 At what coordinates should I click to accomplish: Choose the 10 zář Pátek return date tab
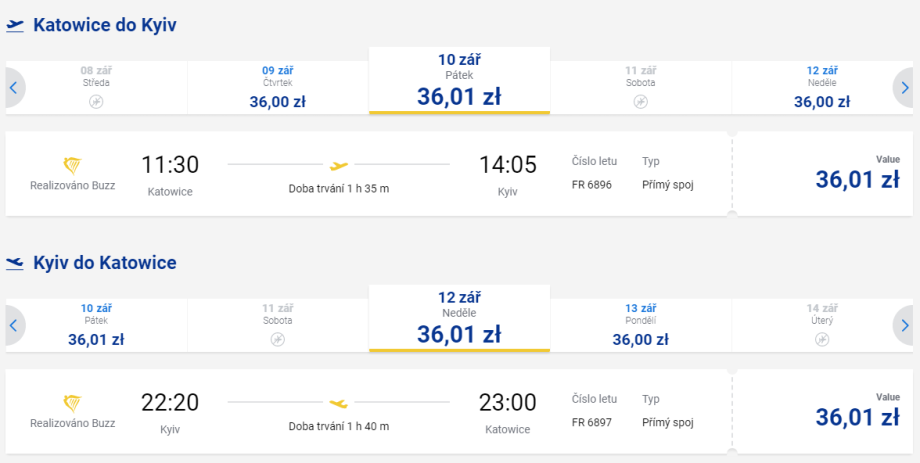click(96, 325)
